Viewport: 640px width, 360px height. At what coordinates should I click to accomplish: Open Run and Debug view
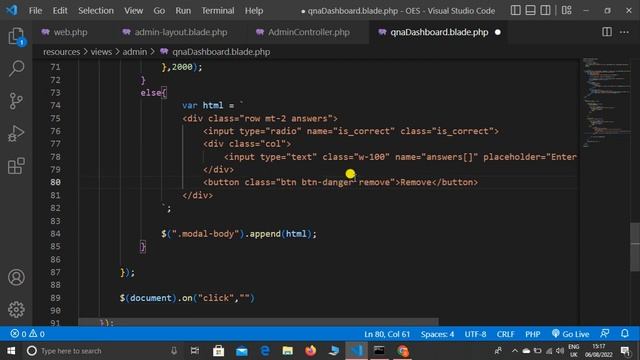(x=16, y=133)
